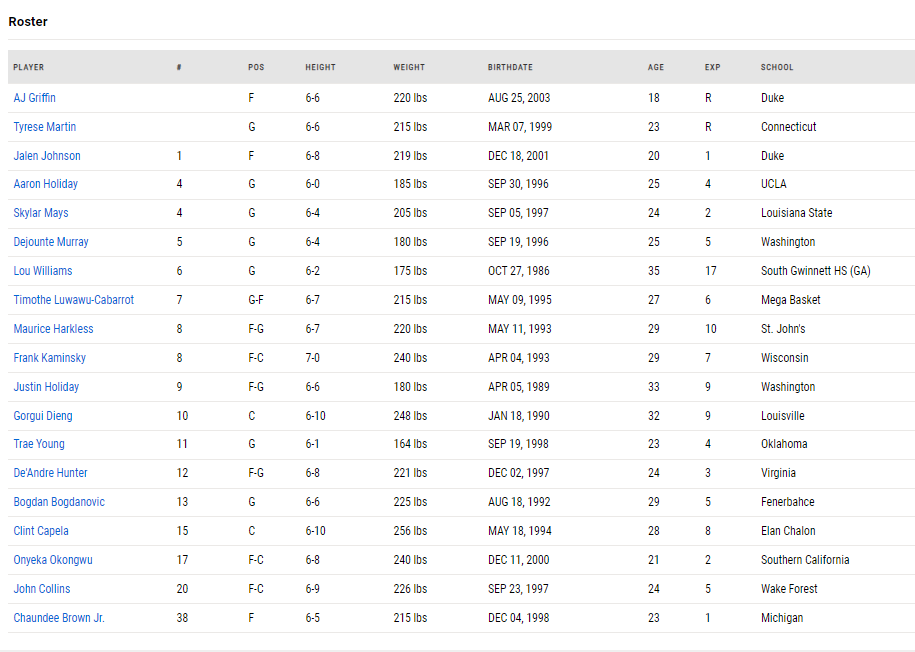Open Timothe Luwawu-Cabarrot's profile

[74, 300]
